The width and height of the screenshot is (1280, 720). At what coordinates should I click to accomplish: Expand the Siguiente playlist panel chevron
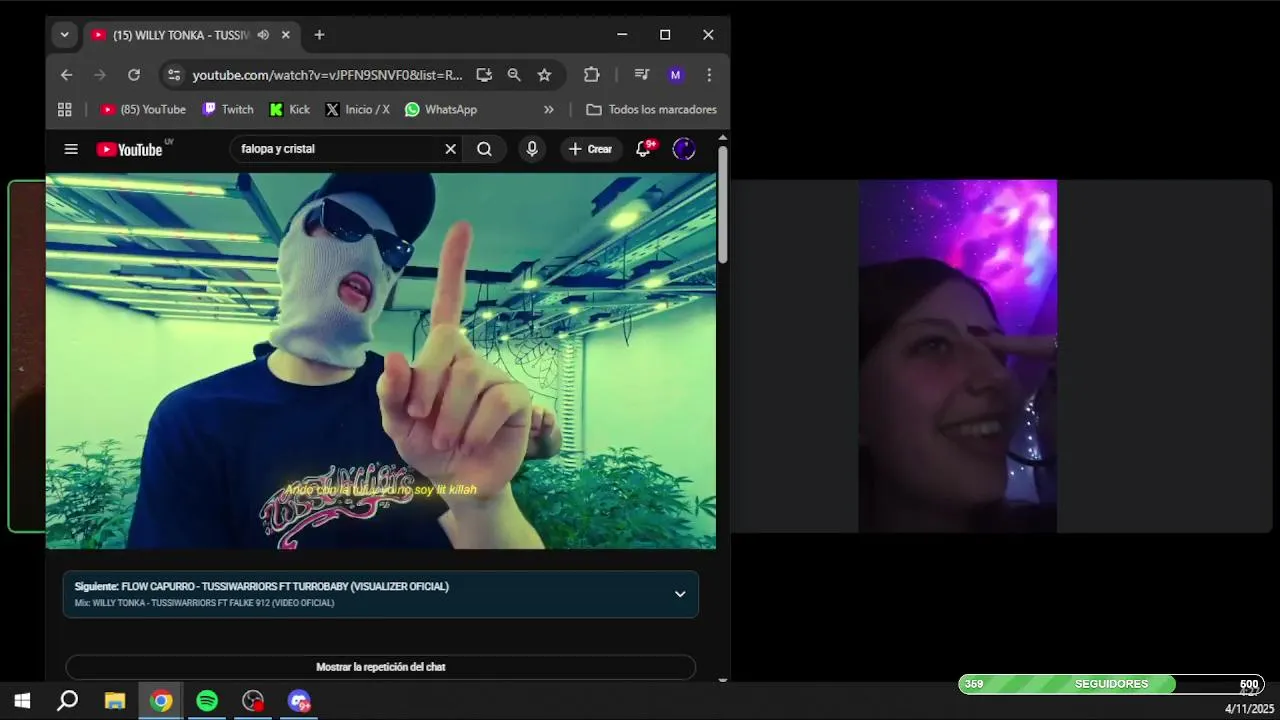pyautogui.click(x=680, y=594)
